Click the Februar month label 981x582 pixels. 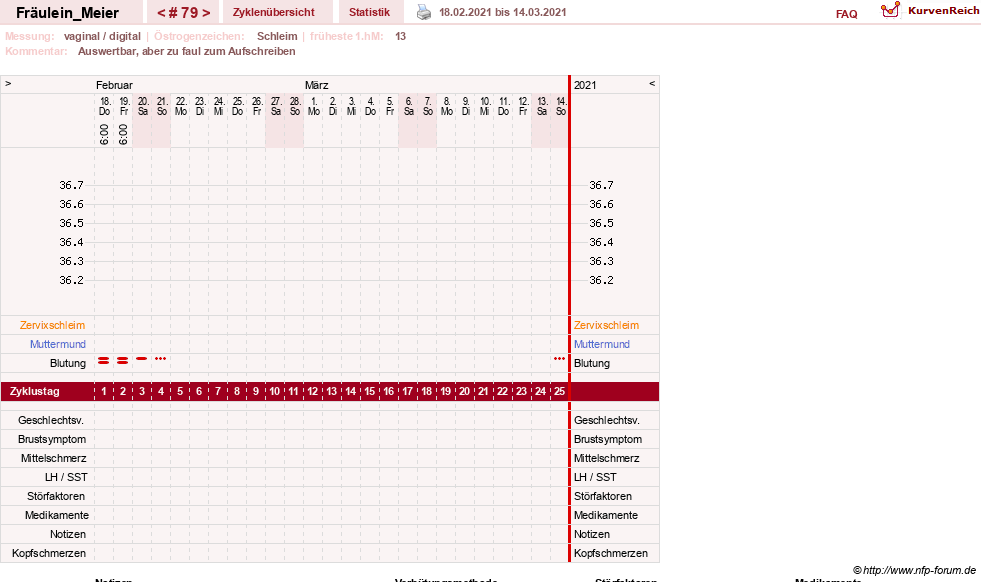click(114, 85)
